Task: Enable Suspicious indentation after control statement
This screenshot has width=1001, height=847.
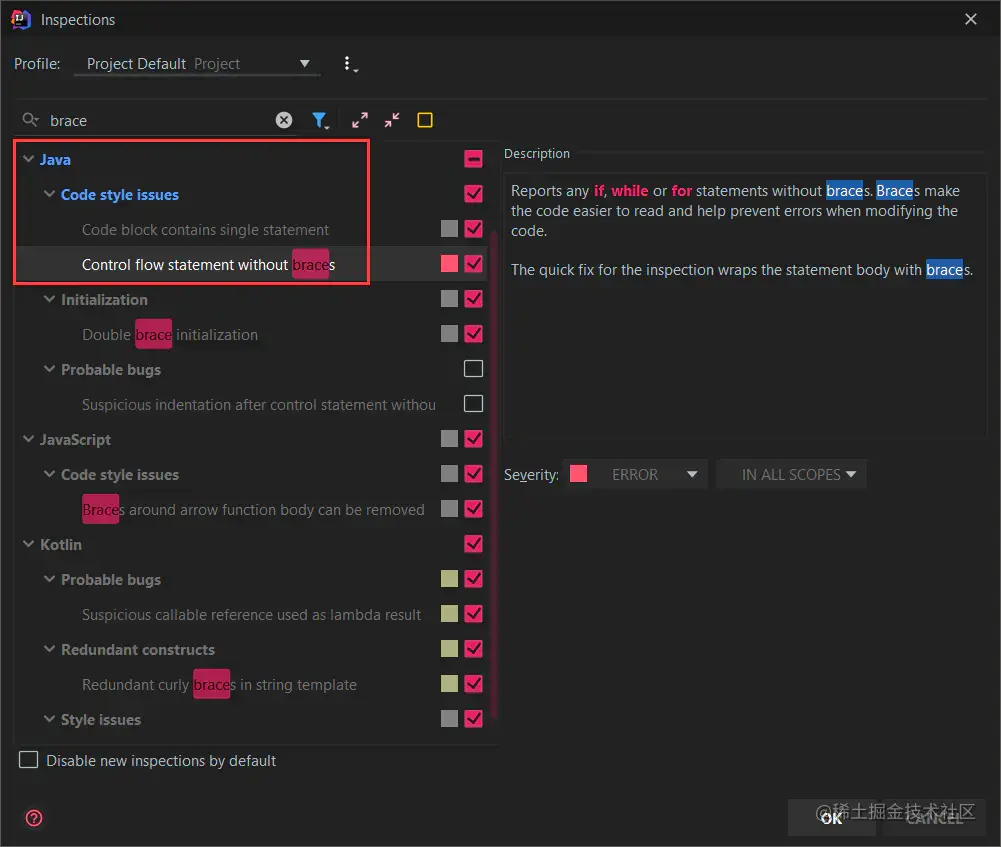Action: click(x=474, y=403)
